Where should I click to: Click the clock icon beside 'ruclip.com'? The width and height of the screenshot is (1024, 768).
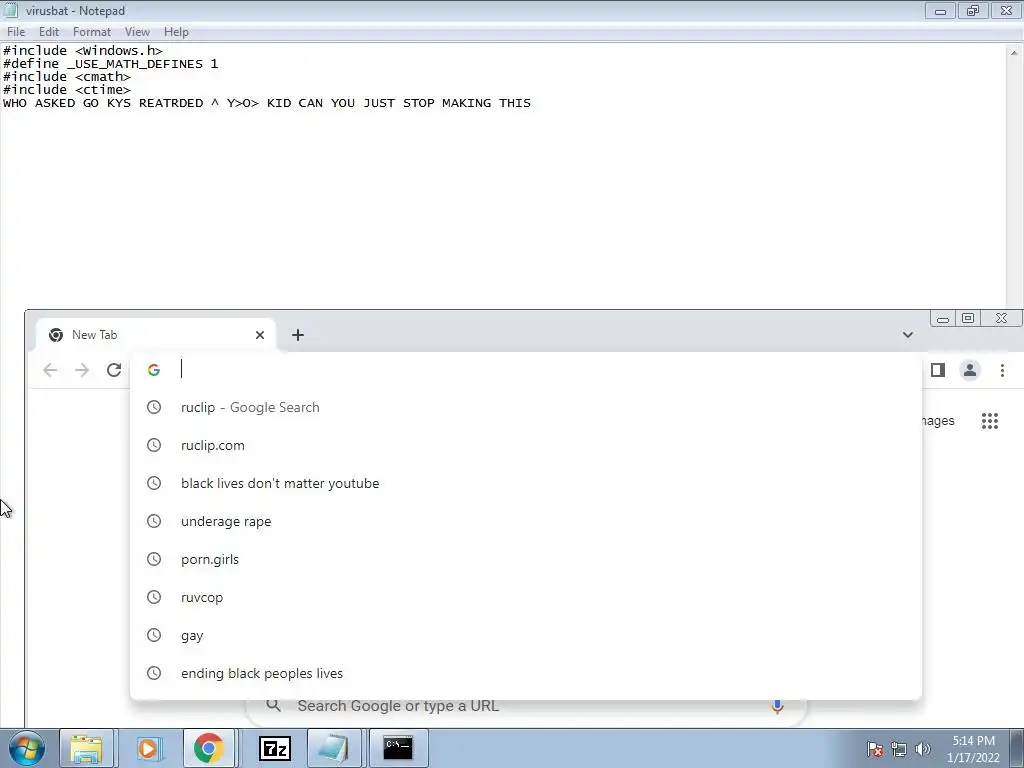coord(154,445)
